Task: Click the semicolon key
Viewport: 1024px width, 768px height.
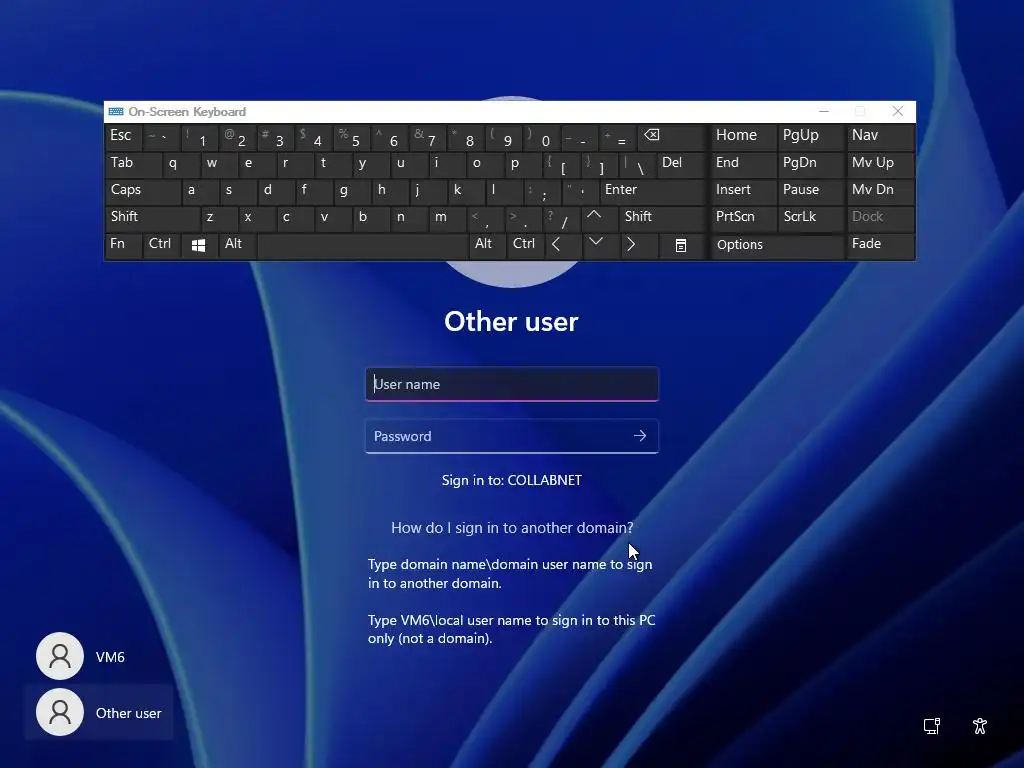Action: pos(542,190)
